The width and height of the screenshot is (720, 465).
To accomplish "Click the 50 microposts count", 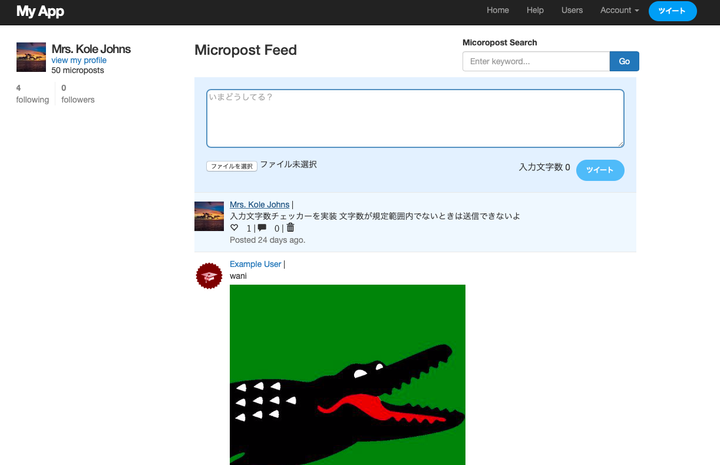I will tap(78, 70).
